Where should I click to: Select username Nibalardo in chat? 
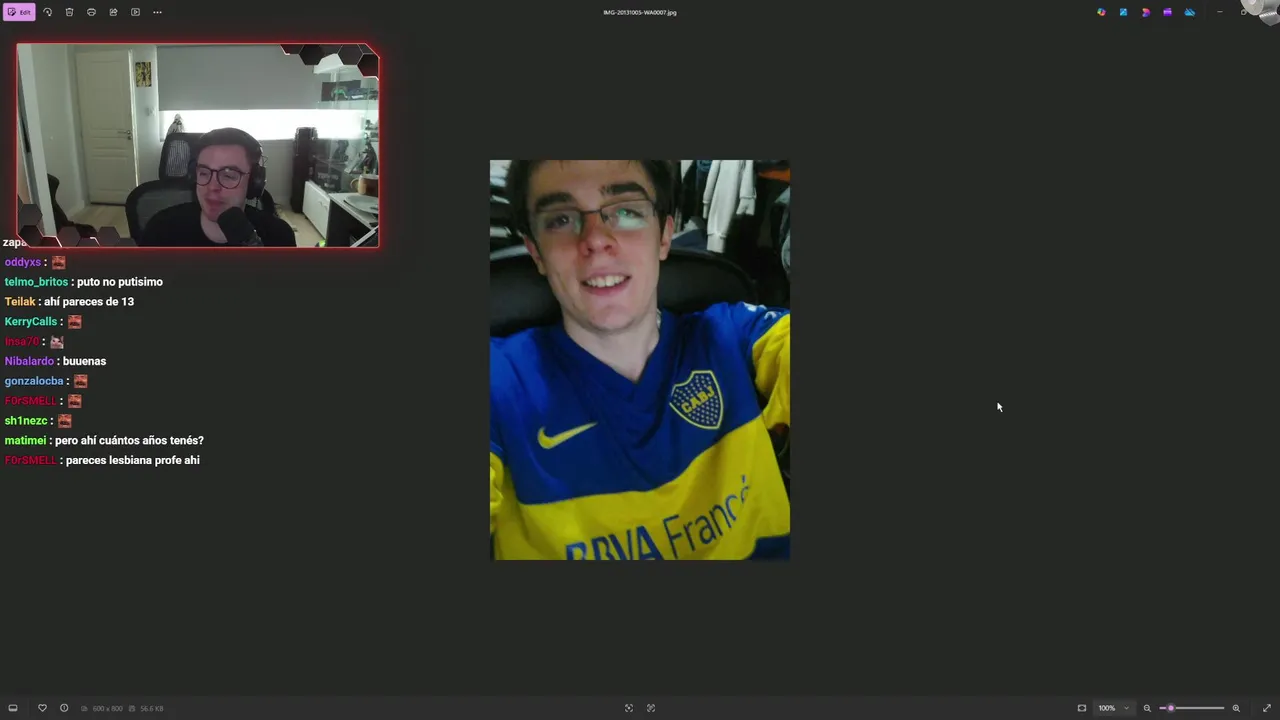pyautogui.click(x=29, y=361)
